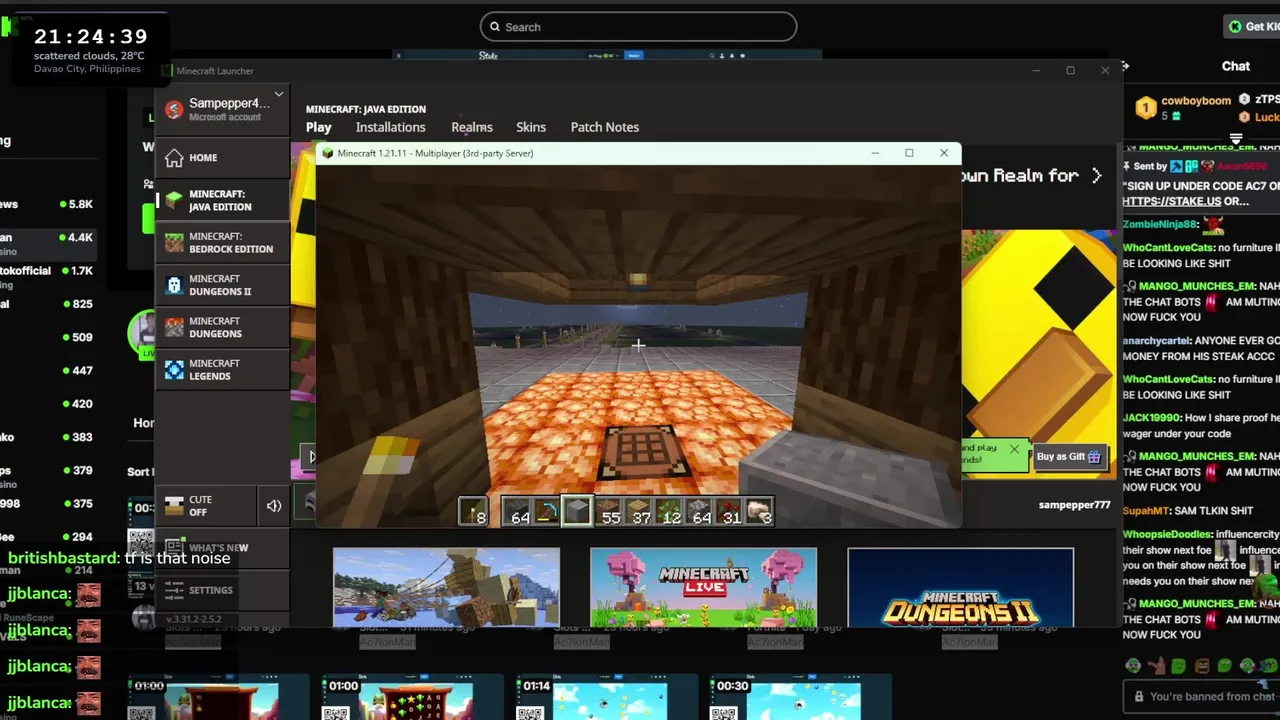Open the Chat panel header
The height and width of the screenshot is (720, 1280).
(1236, 66)
